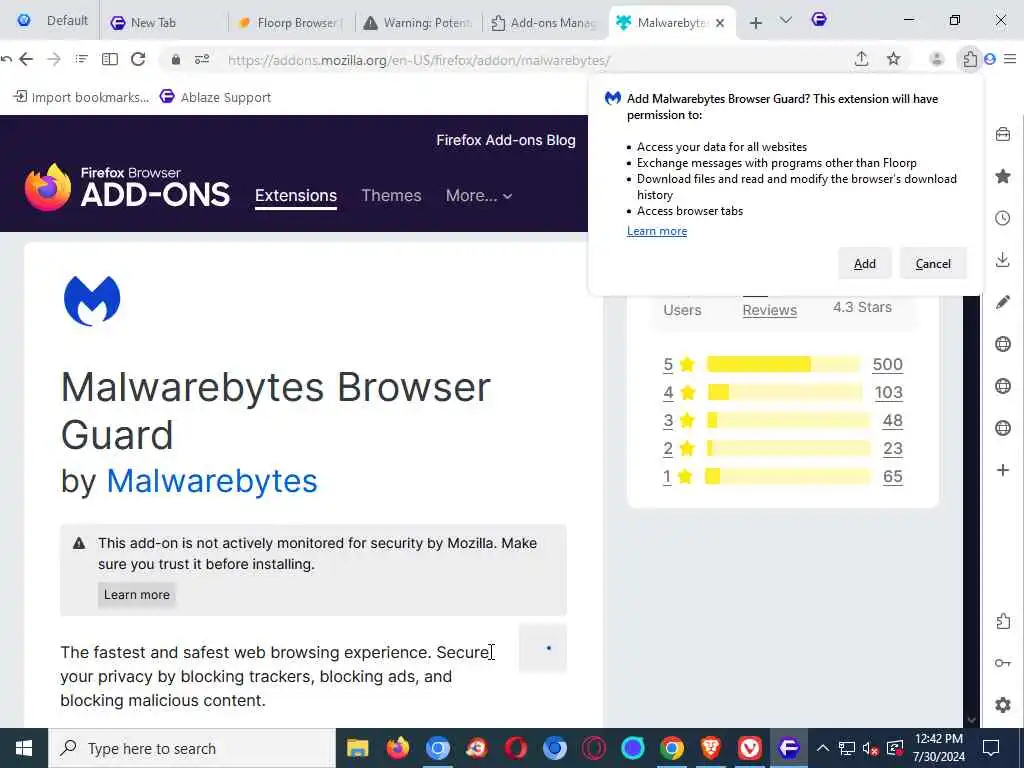Click the all tabs view icon
1024x768 pixels.
[x=81, y=59]
